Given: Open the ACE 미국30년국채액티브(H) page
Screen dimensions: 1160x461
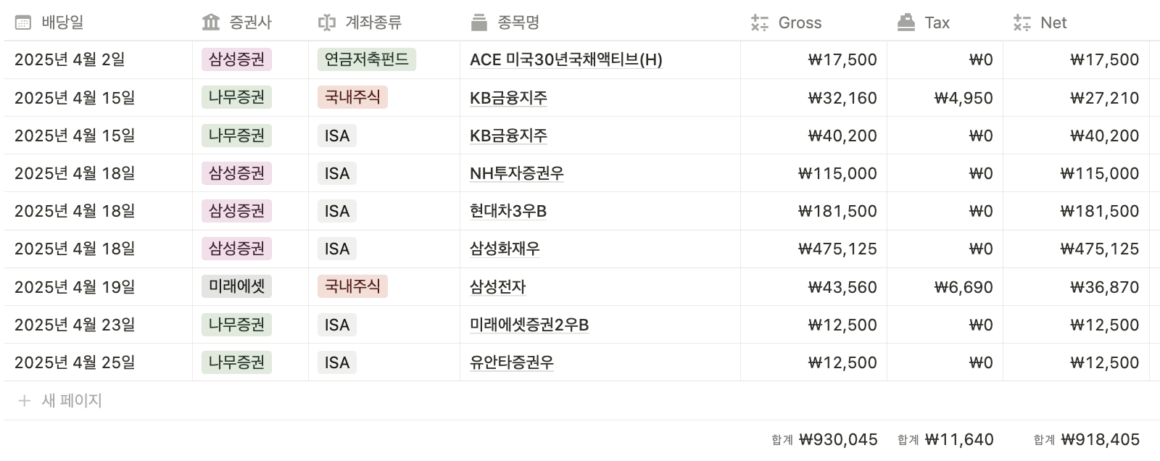Looking at the screenshot, I should (x=566, y=60).
